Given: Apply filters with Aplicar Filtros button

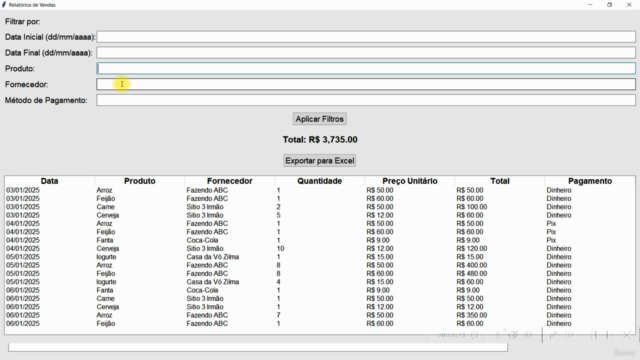Looking at the screenshot, I should pos(320,119).
